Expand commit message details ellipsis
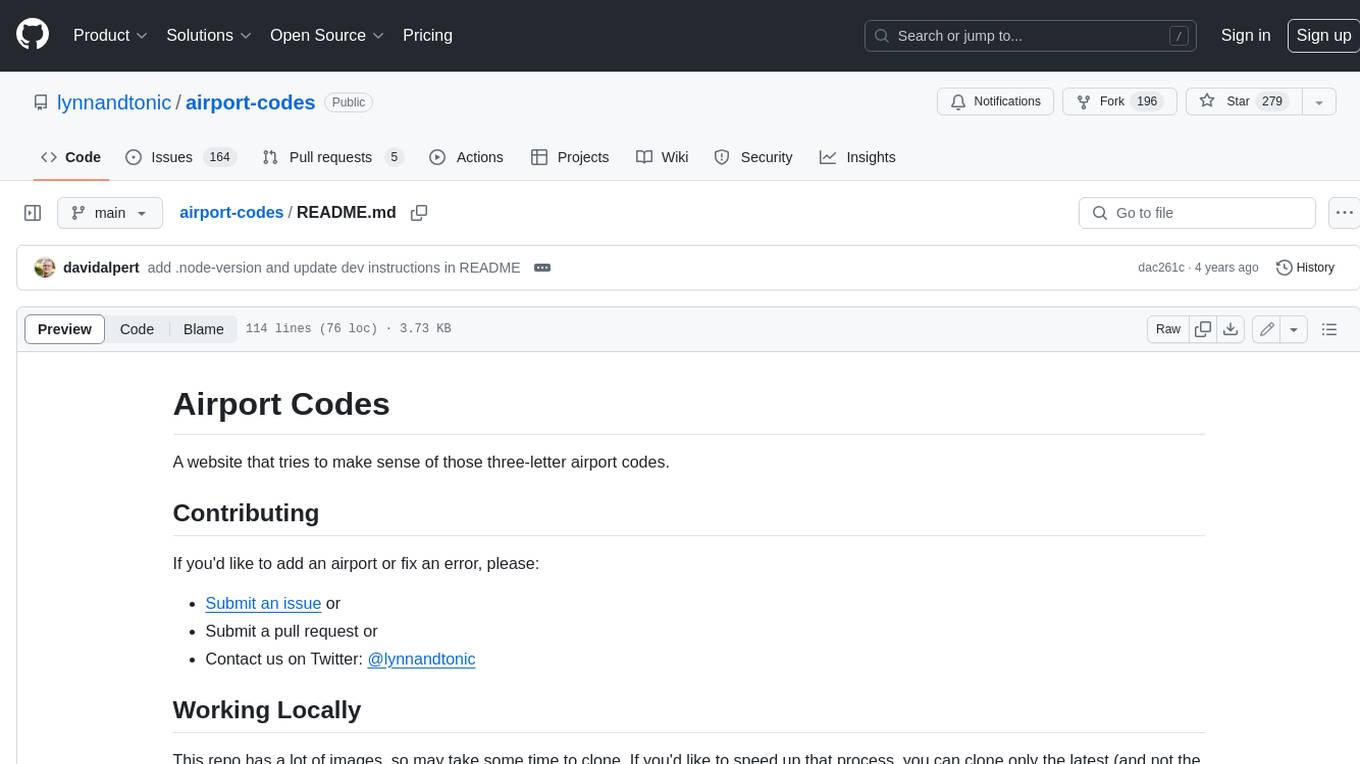This screenshot has height=764, width=1360. 542,267
